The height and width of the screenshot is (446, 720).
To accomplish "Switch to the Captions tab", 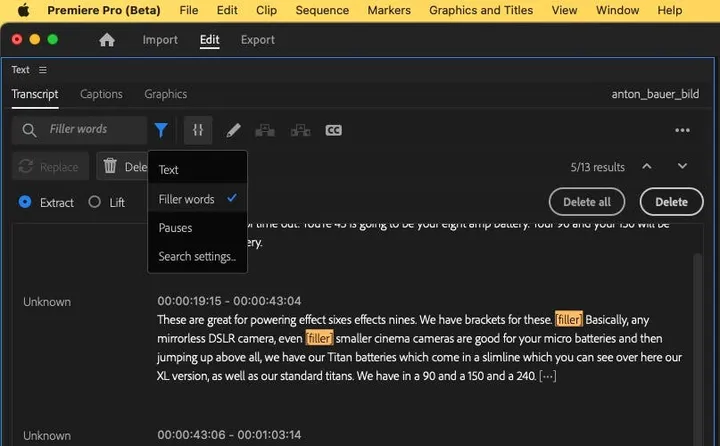I will point(101,94).
